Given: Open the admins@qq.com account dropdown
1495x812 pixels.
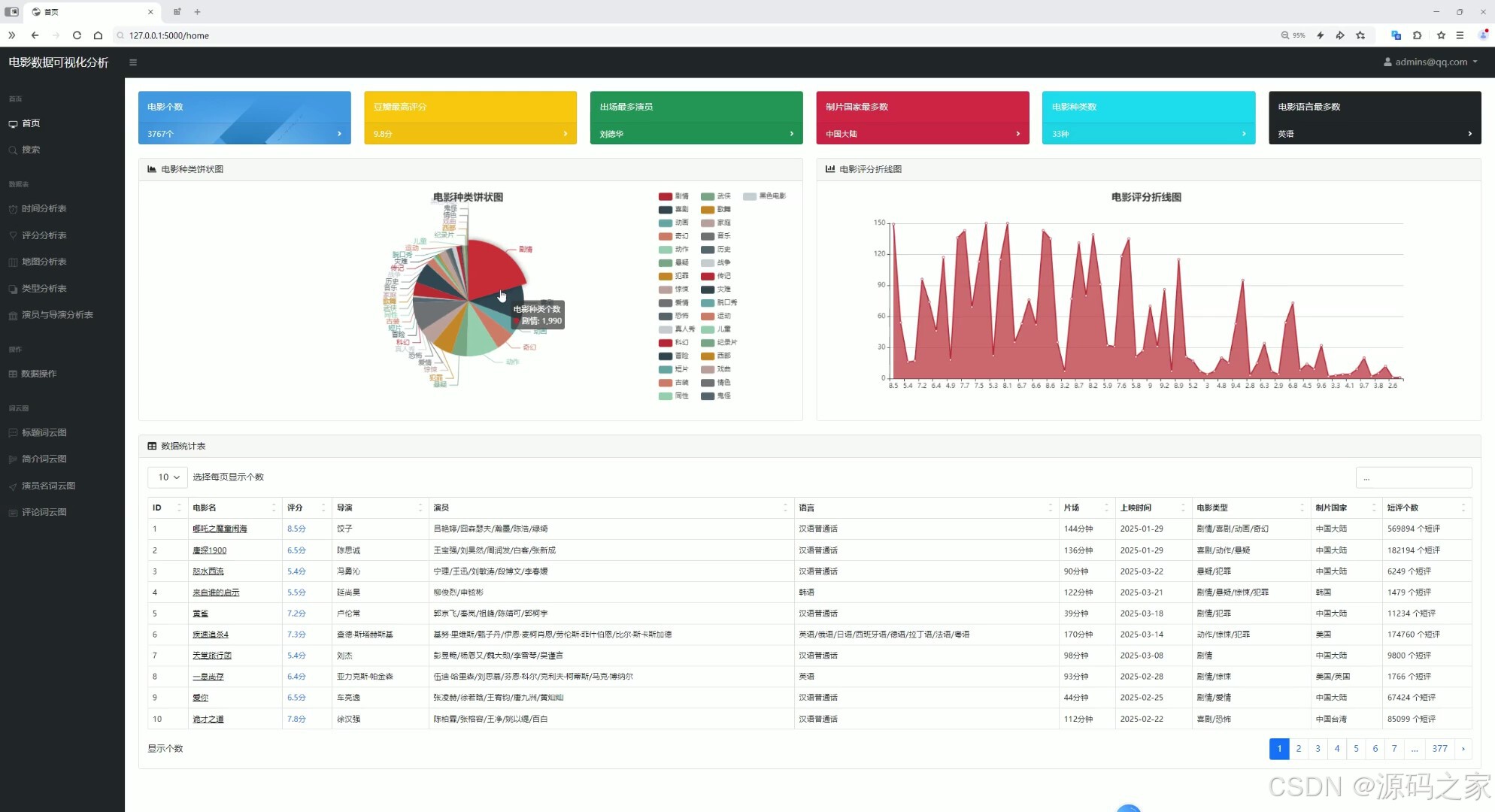Looking at the screenshot, I should click(1429, 62).
